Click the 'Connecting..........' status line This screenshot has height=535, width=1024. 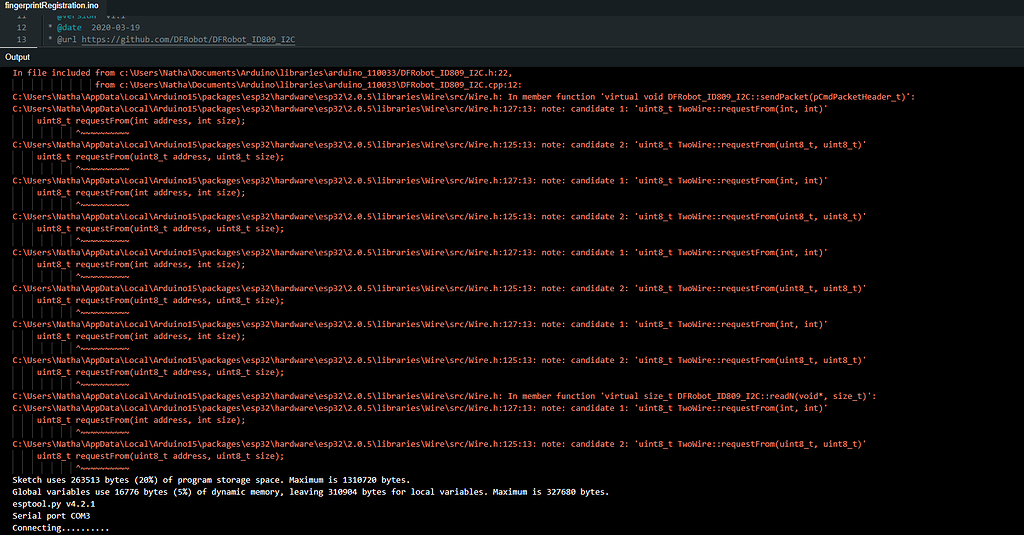60,528
